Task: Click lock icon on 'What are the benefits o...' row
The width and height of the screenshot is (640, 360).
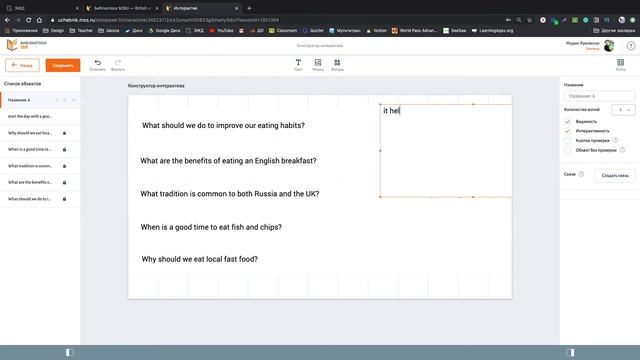Action: [64, 182]
